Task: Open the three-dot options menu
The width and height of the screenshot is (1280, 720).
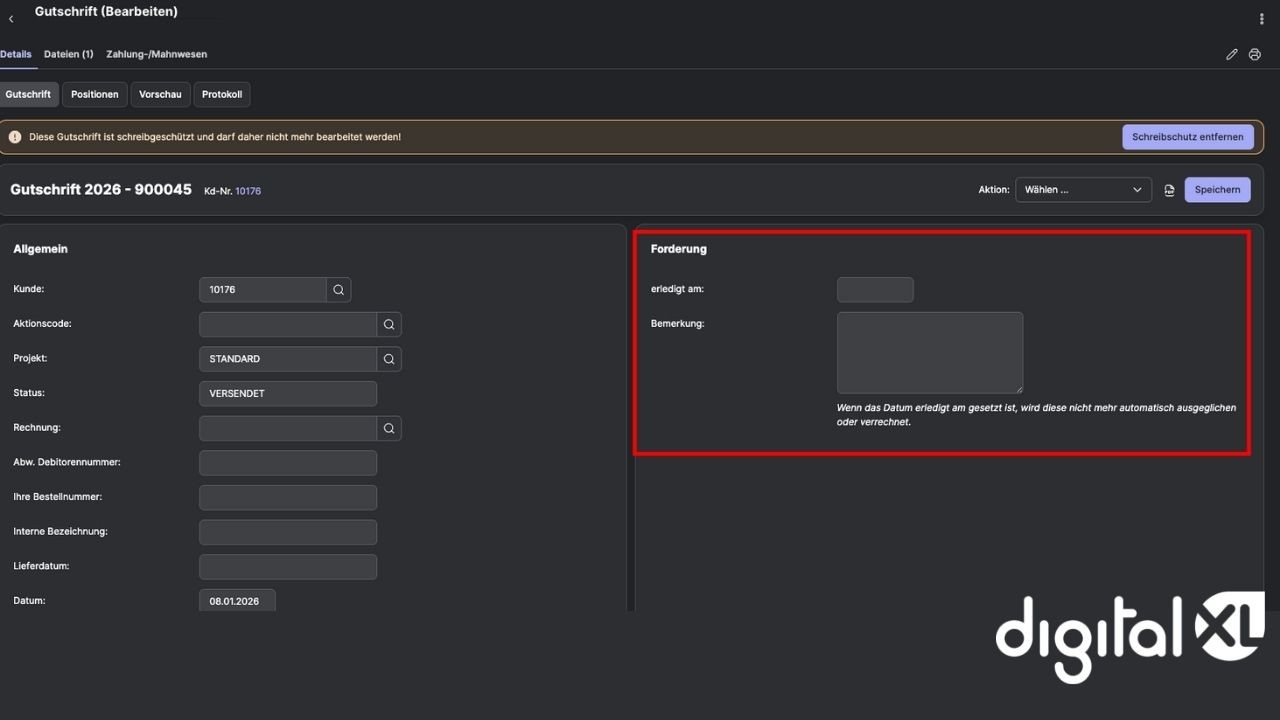Action: point(1262,19)
